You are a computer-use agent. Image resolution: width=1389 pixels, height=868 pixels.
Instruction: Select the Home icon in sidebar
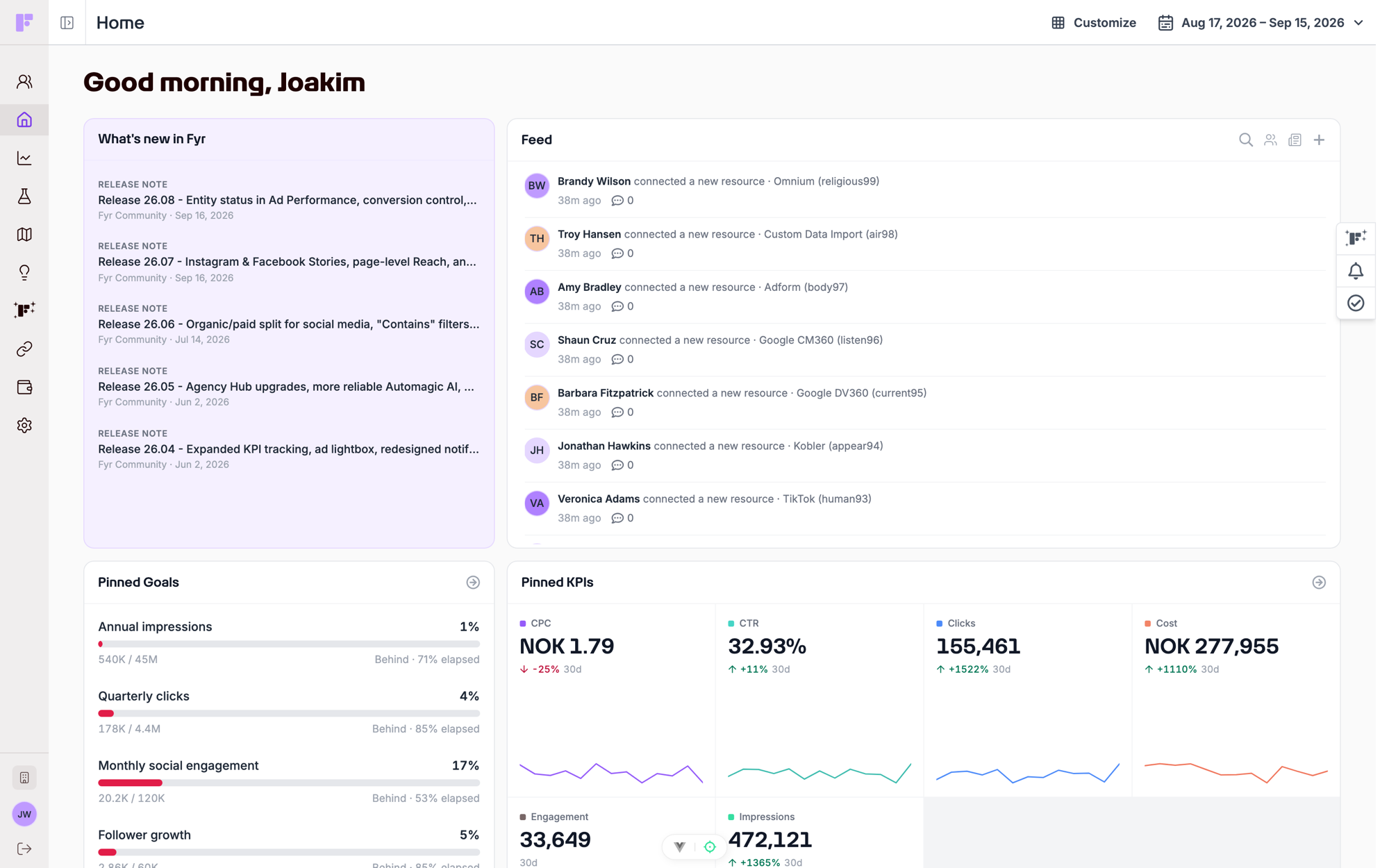tap(24, 120)
